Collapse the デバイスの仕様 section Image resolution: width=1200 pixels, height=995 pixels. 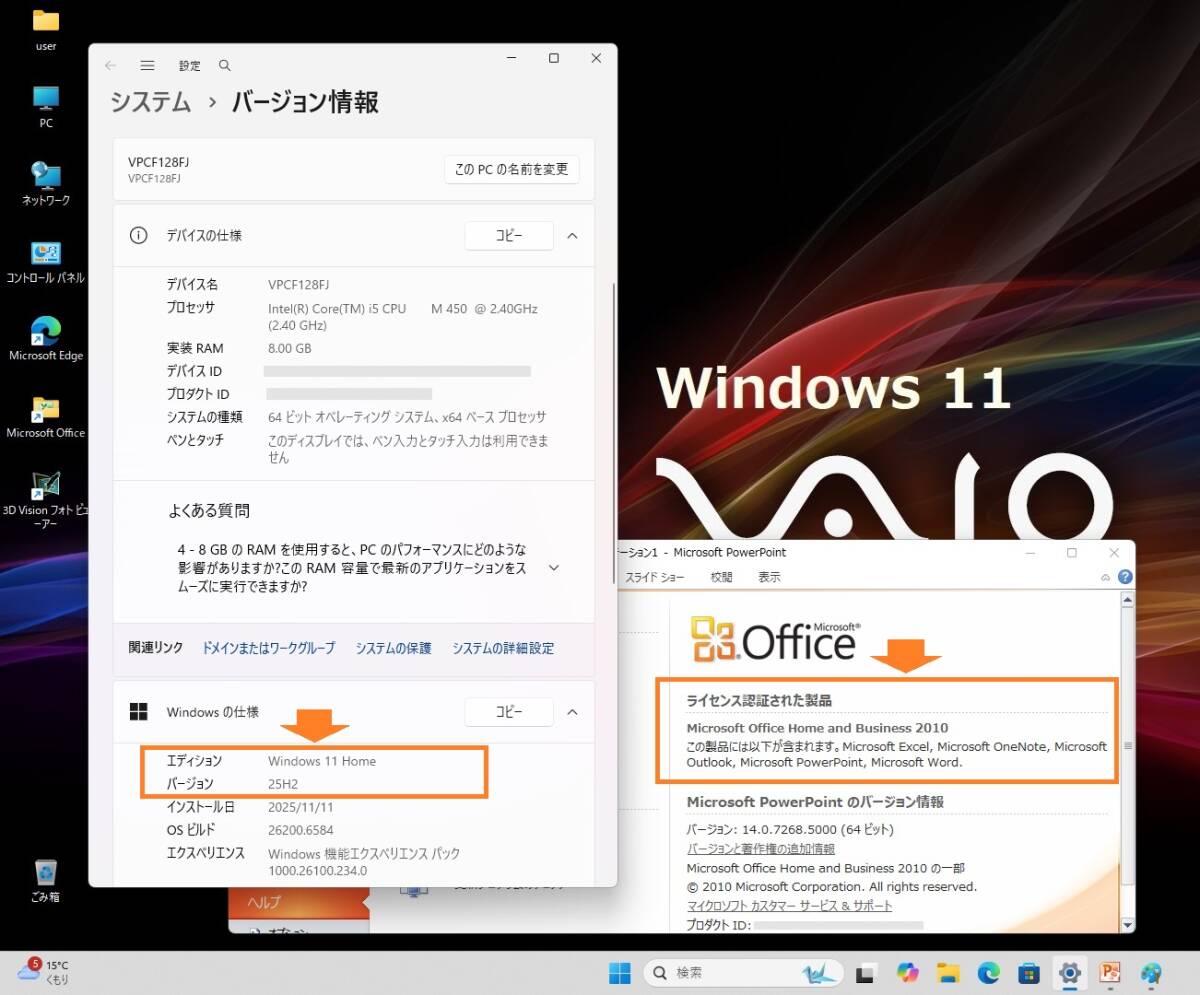coord(572,236)
